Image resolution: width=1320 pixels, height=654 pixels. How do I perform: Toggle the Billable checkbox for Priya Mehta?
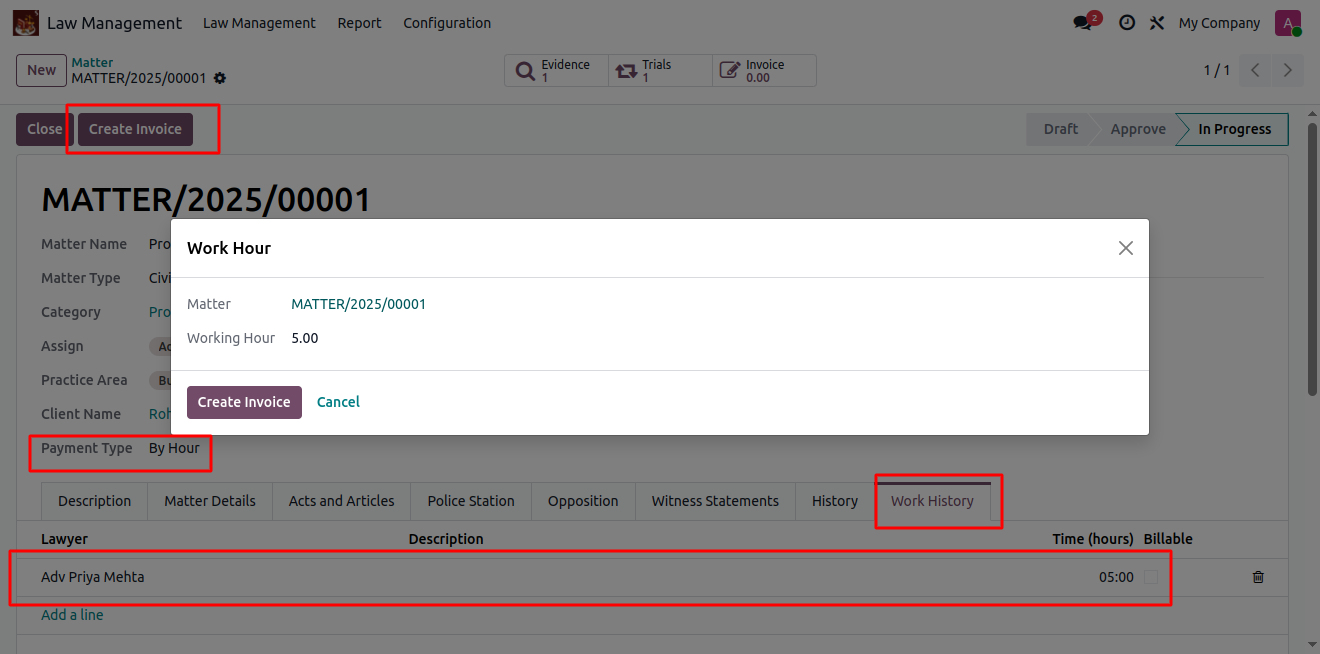click(1151, 577)
